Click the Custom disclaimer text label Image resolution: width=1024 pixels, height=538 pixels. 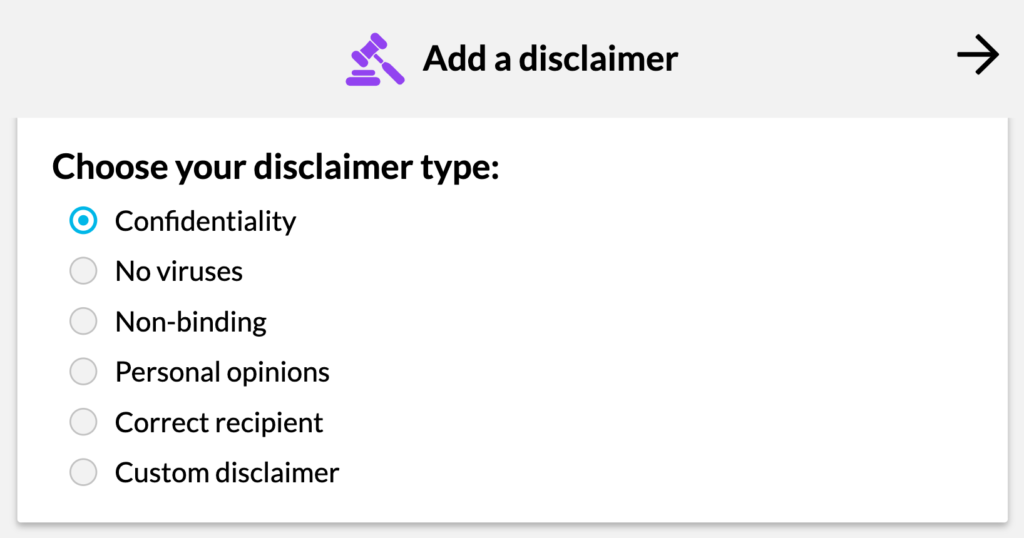(227, 473)
